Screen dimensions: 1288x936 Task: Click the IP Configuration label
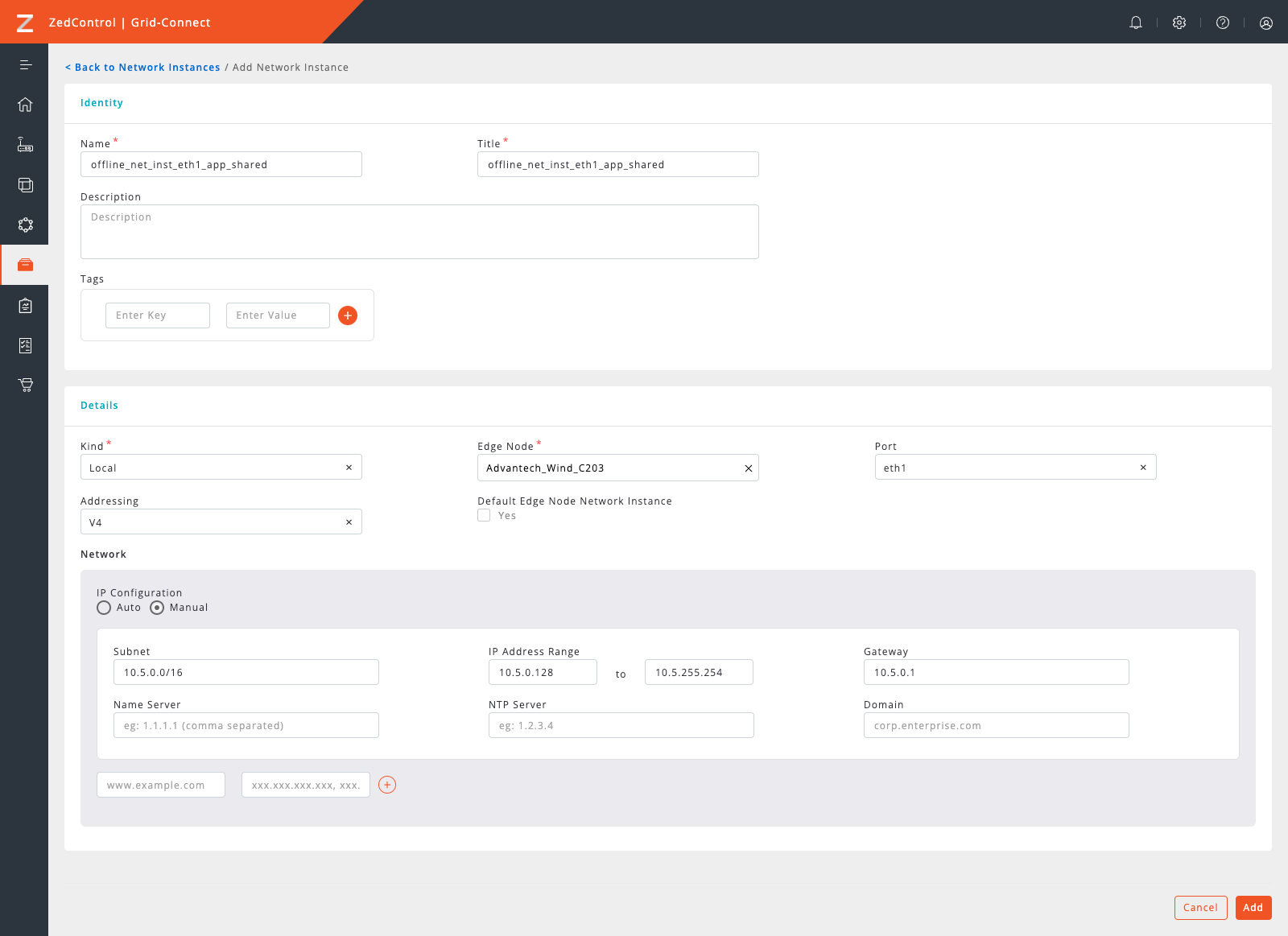(x=139, y=593)
